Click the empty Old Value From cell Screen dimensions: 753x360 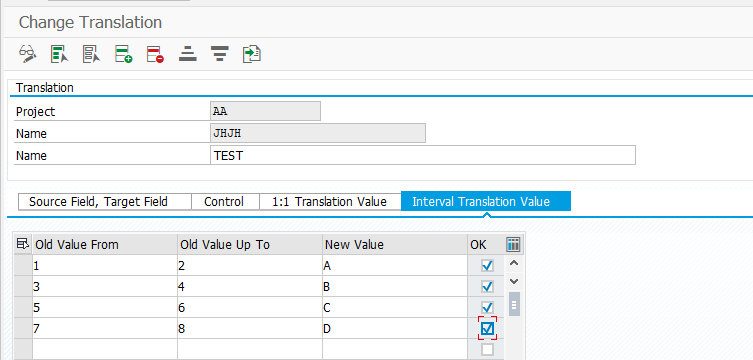(x=104, y=349)
